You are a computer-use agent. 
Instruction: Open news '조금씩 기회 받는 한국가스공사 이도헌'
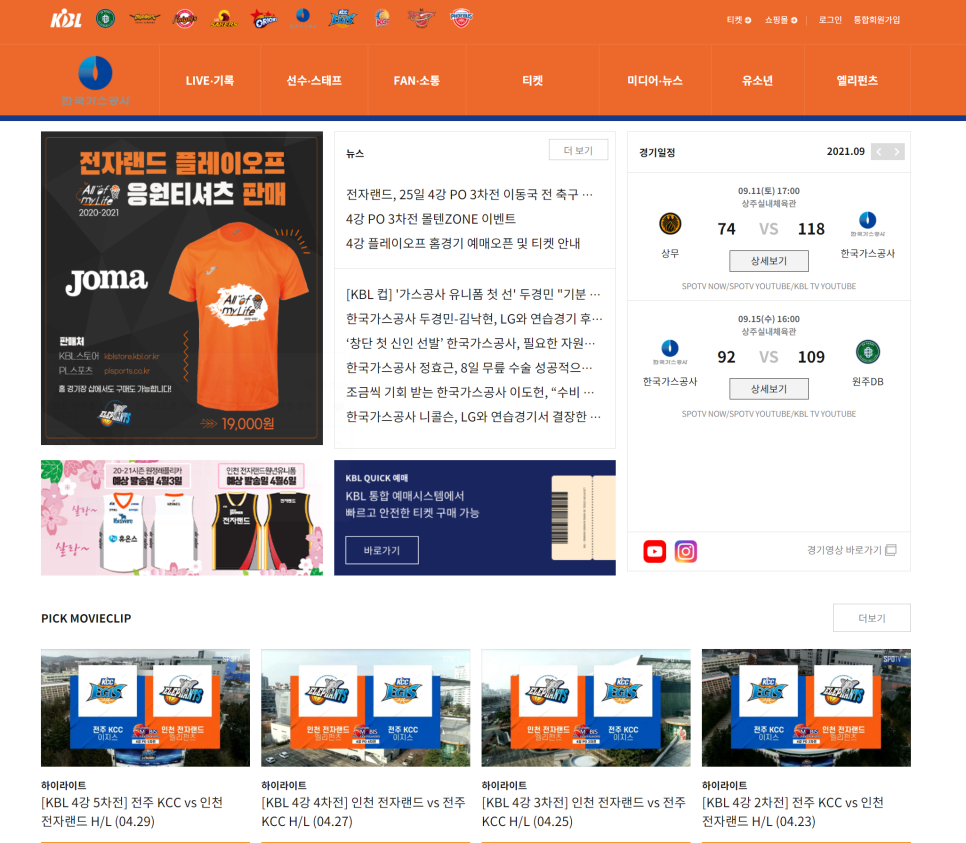(x=470, y=392)
